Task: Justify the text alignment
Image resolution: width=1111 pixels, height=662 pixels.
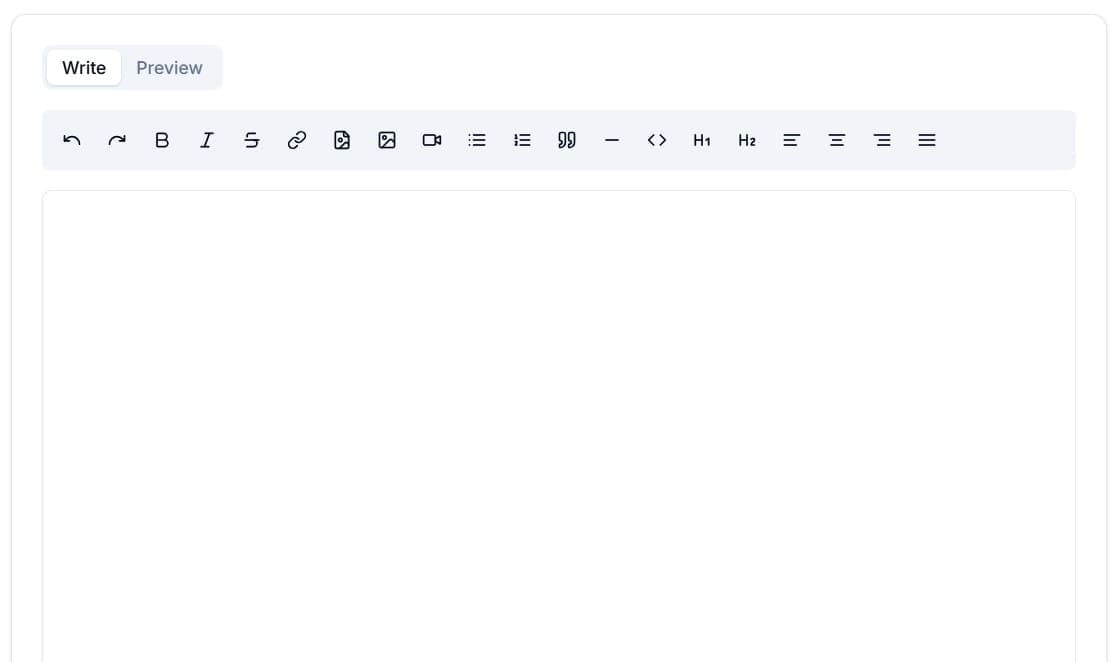Action: (x=927, y=140)
